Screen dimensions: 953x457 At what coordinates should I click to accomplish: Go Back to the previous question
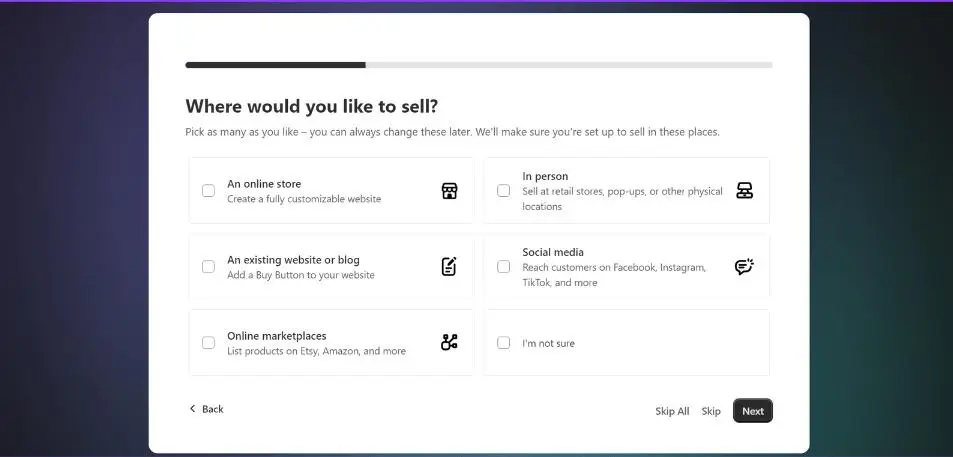(206, 409)
